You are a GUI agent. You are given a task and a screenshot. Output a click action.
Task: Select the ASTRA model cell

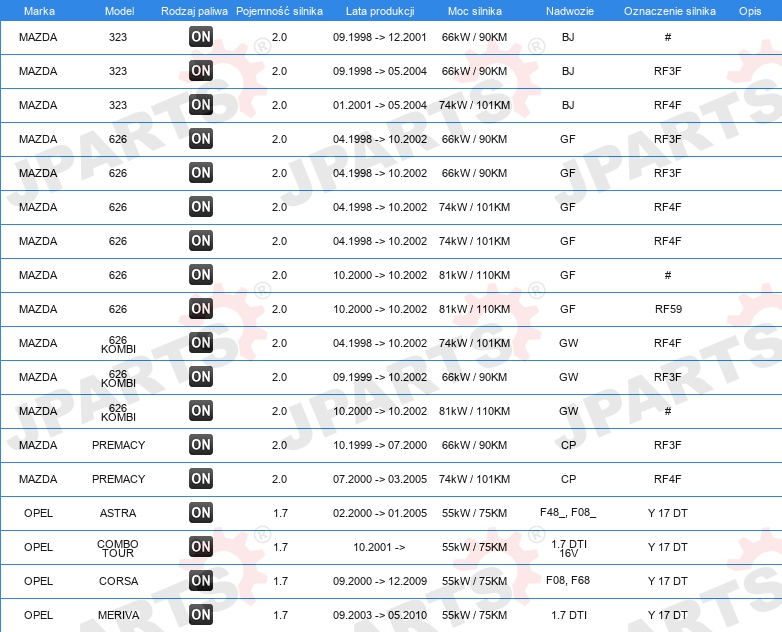click(x=118, y=513)
